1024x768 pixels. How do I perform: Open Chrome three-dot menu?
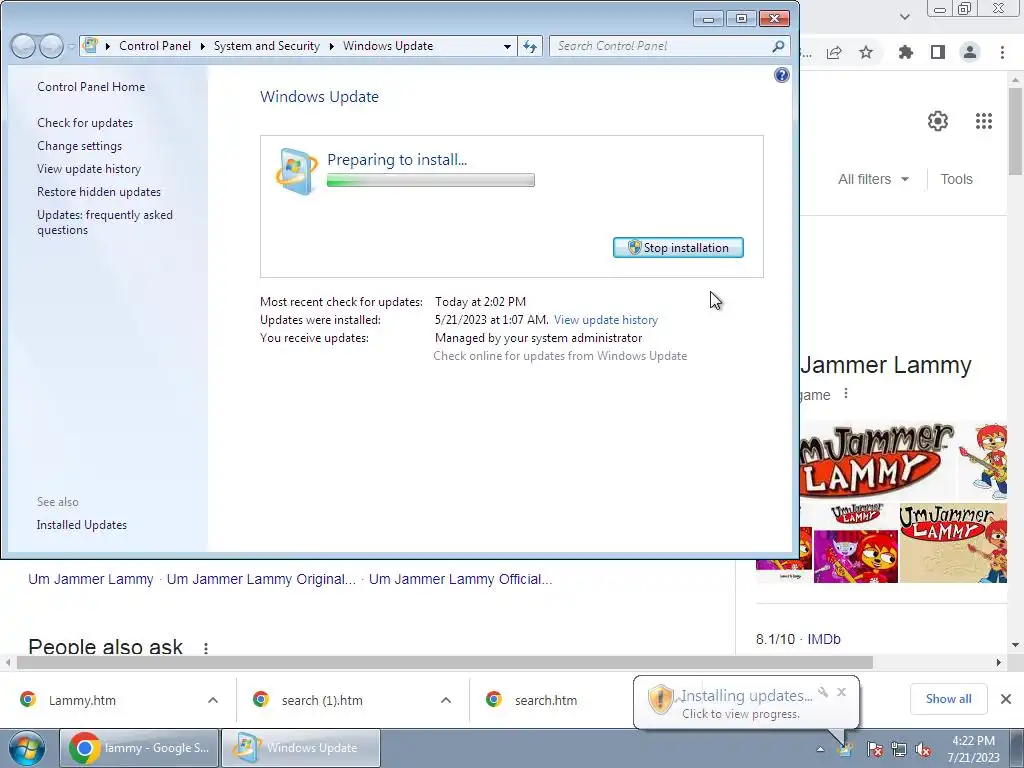(1002, 52)
